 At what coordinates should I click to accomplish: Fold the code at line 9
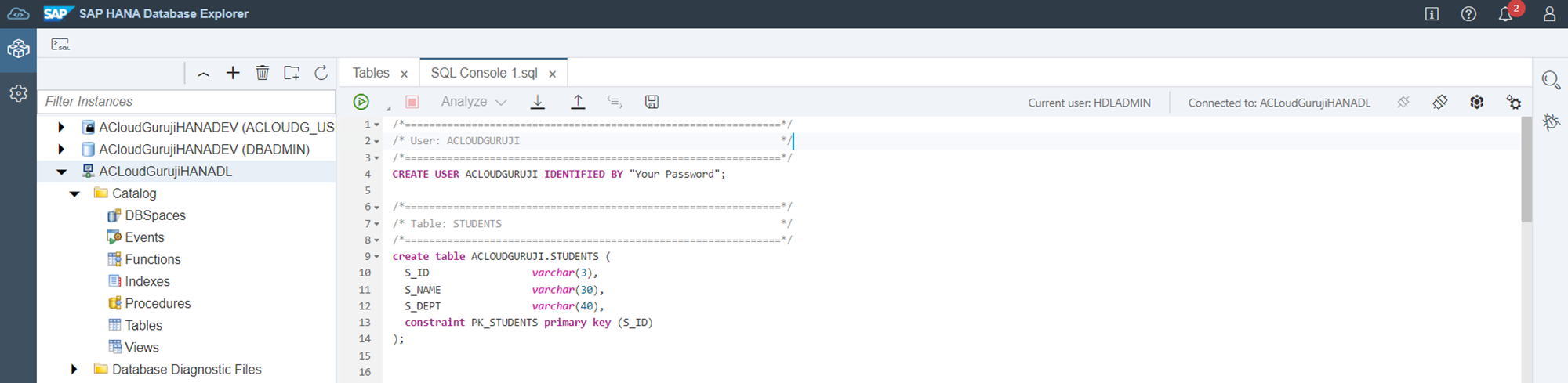click(x=377, y=257)
